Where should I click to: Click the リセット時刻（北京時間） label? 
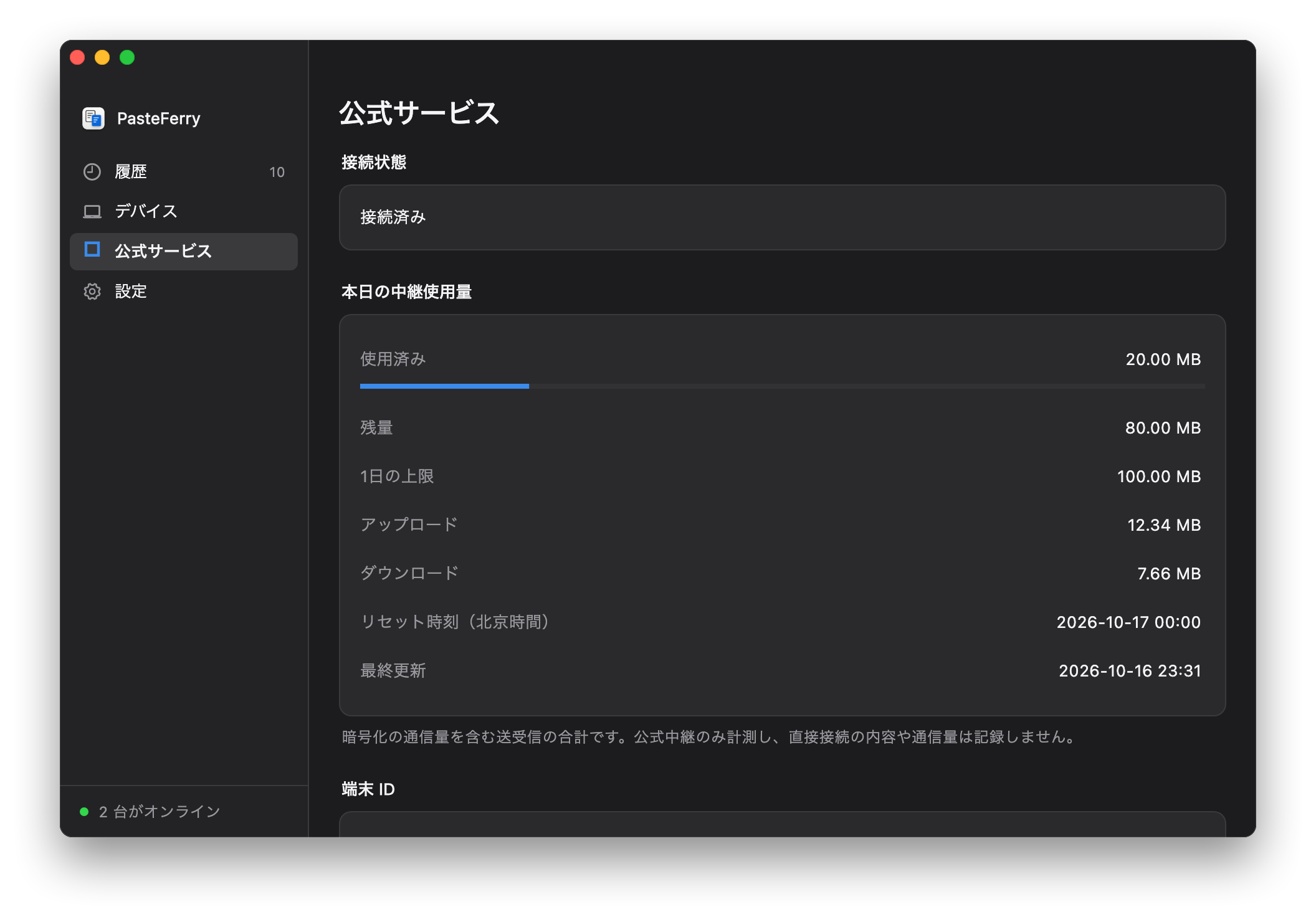[456, 622]
